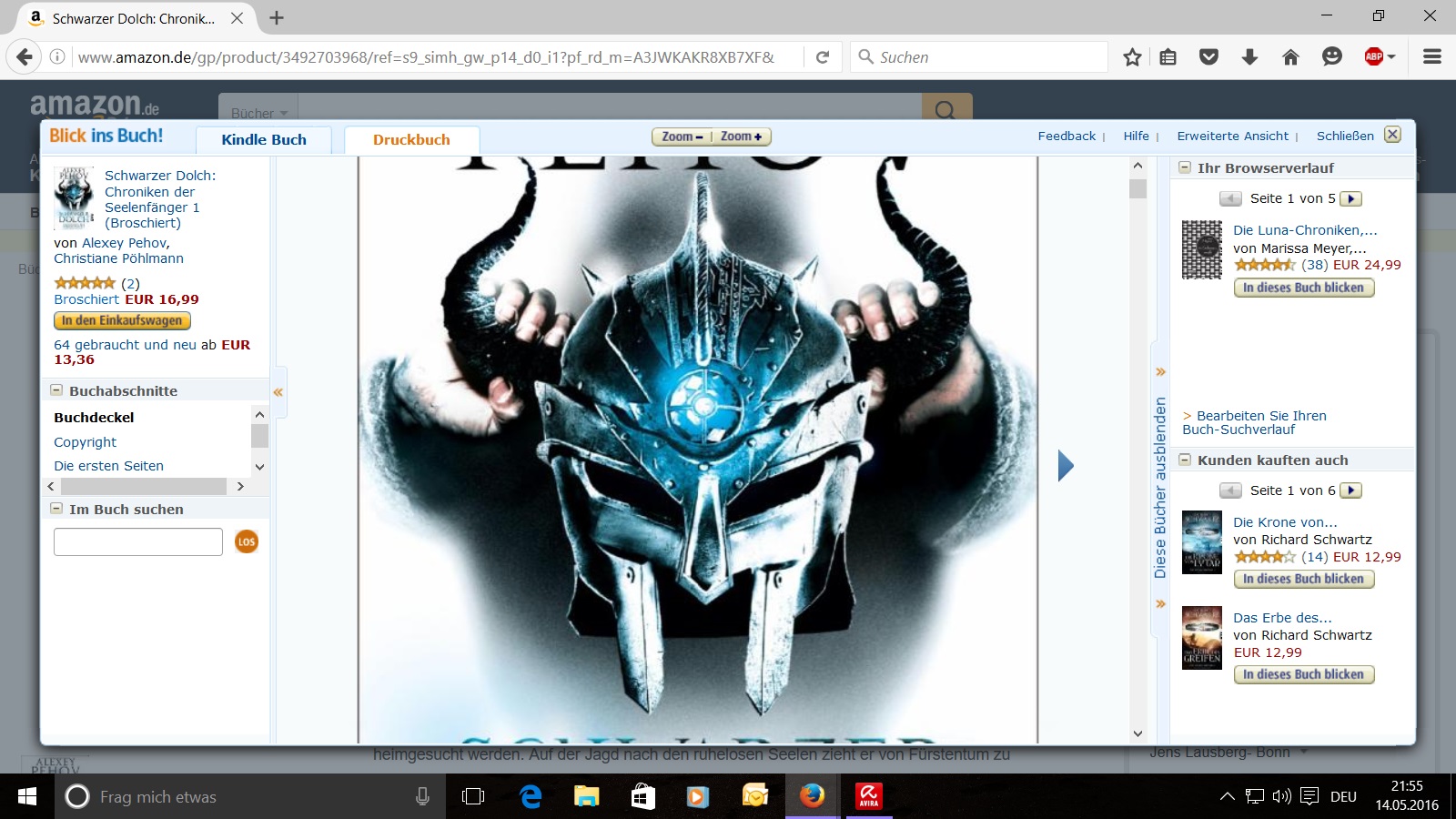The width and height of the screenshot is (1456, 819).
Task: Open the ABP icon dropdown arrow
Action: pyautogui.click(x=1391, y=57)
